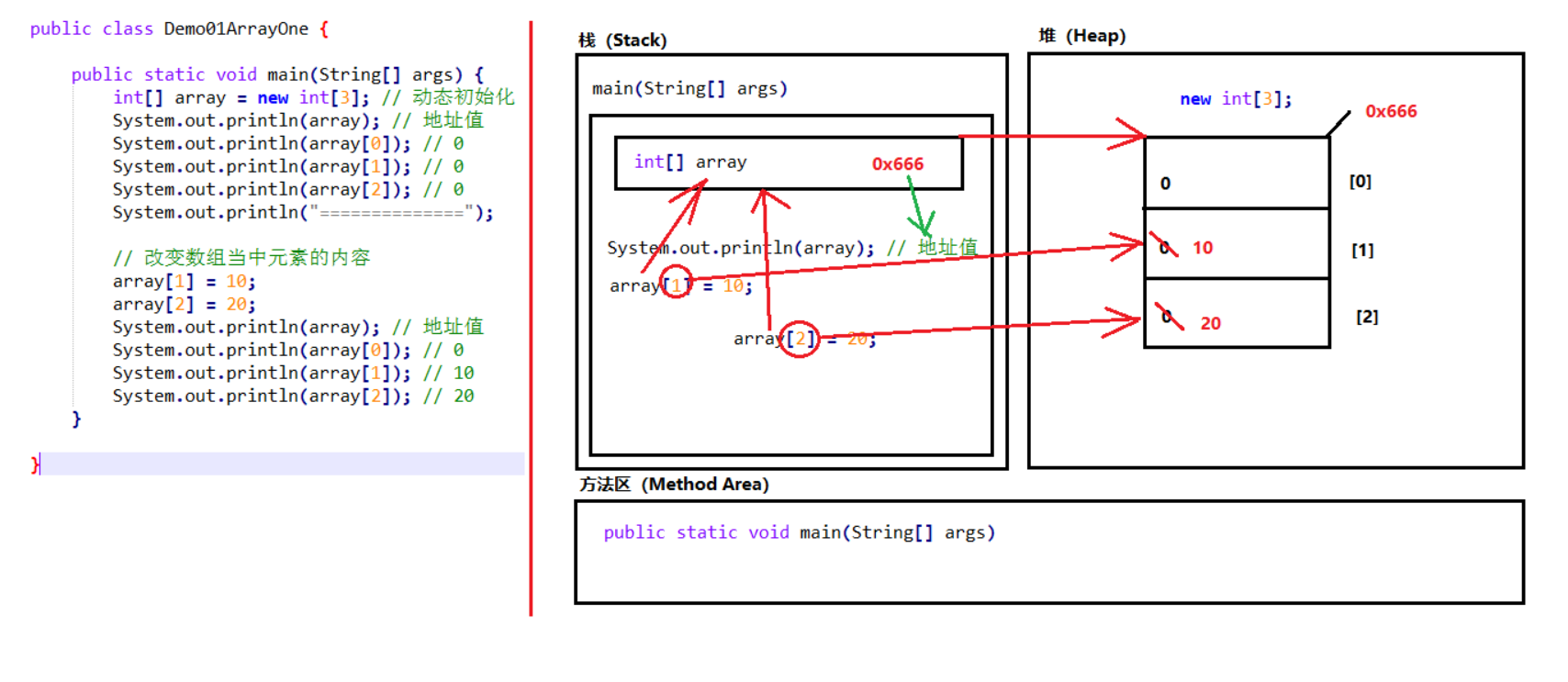Click new int[3]; text in heap
Viewport: 1568px width, 682px height.
(x=1236, y=98)
